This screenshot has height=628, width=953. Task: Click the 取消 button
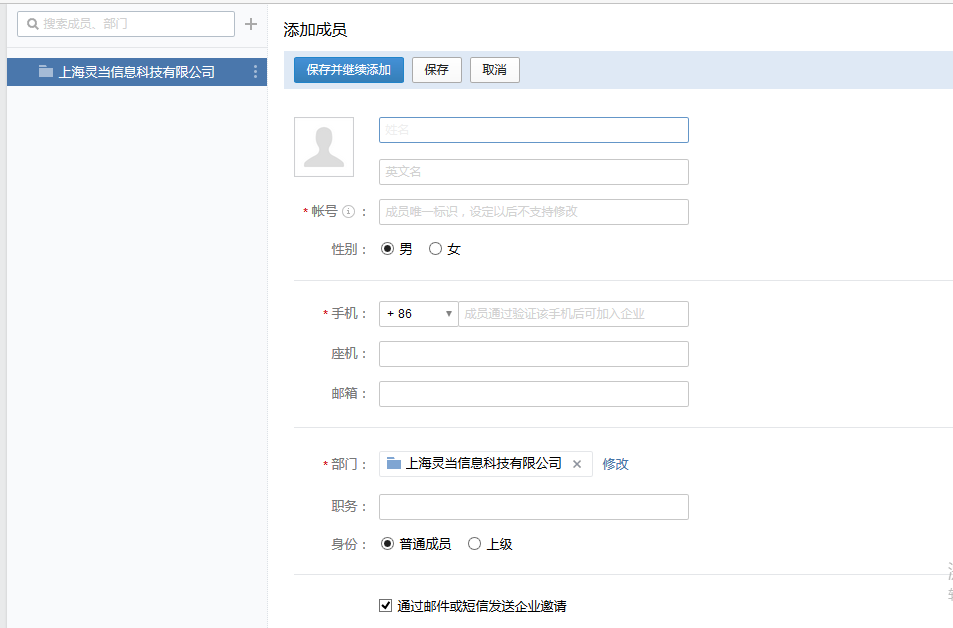(494, 70)
